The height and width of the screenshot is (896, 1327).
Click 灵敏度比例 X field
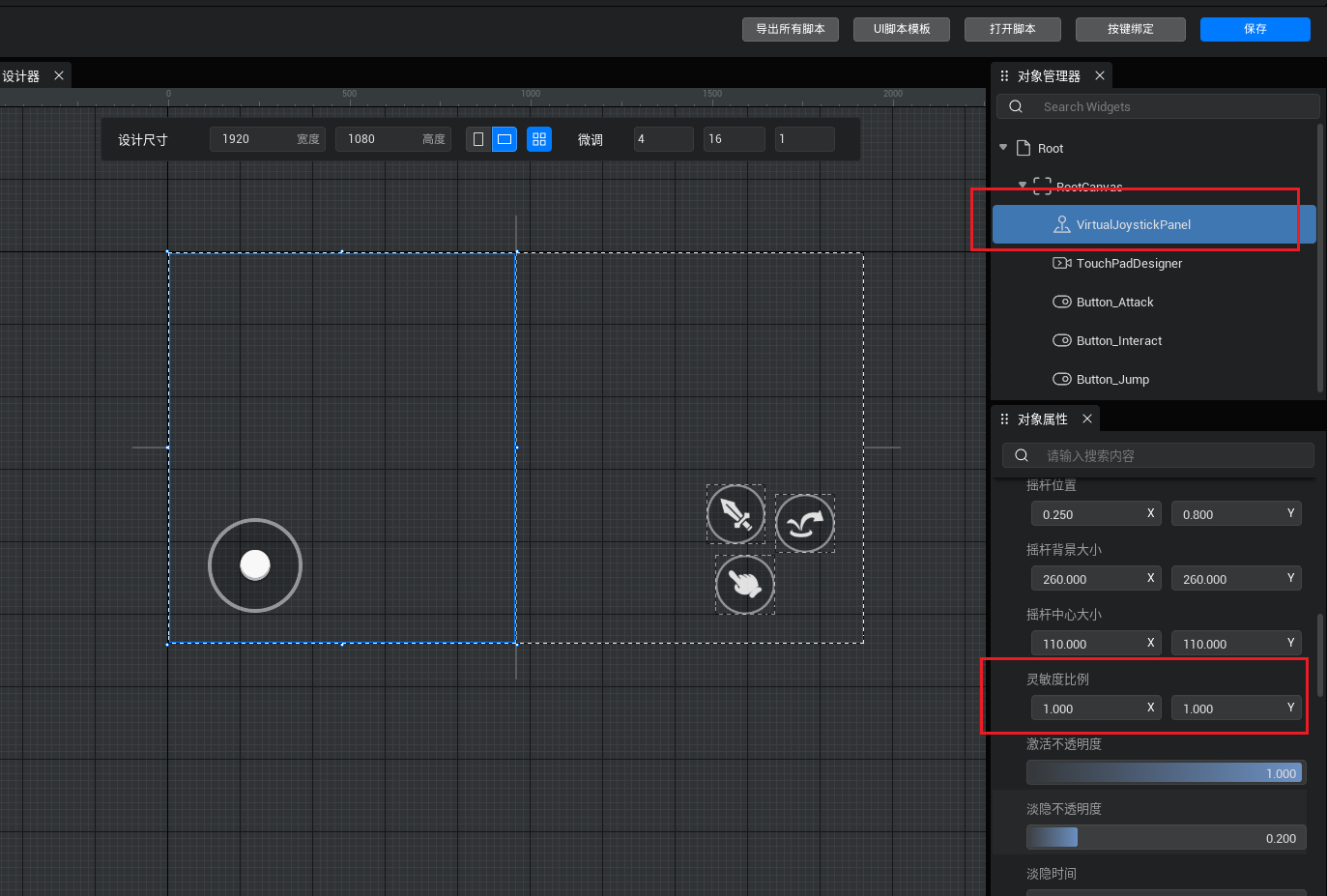[1096, 708]
